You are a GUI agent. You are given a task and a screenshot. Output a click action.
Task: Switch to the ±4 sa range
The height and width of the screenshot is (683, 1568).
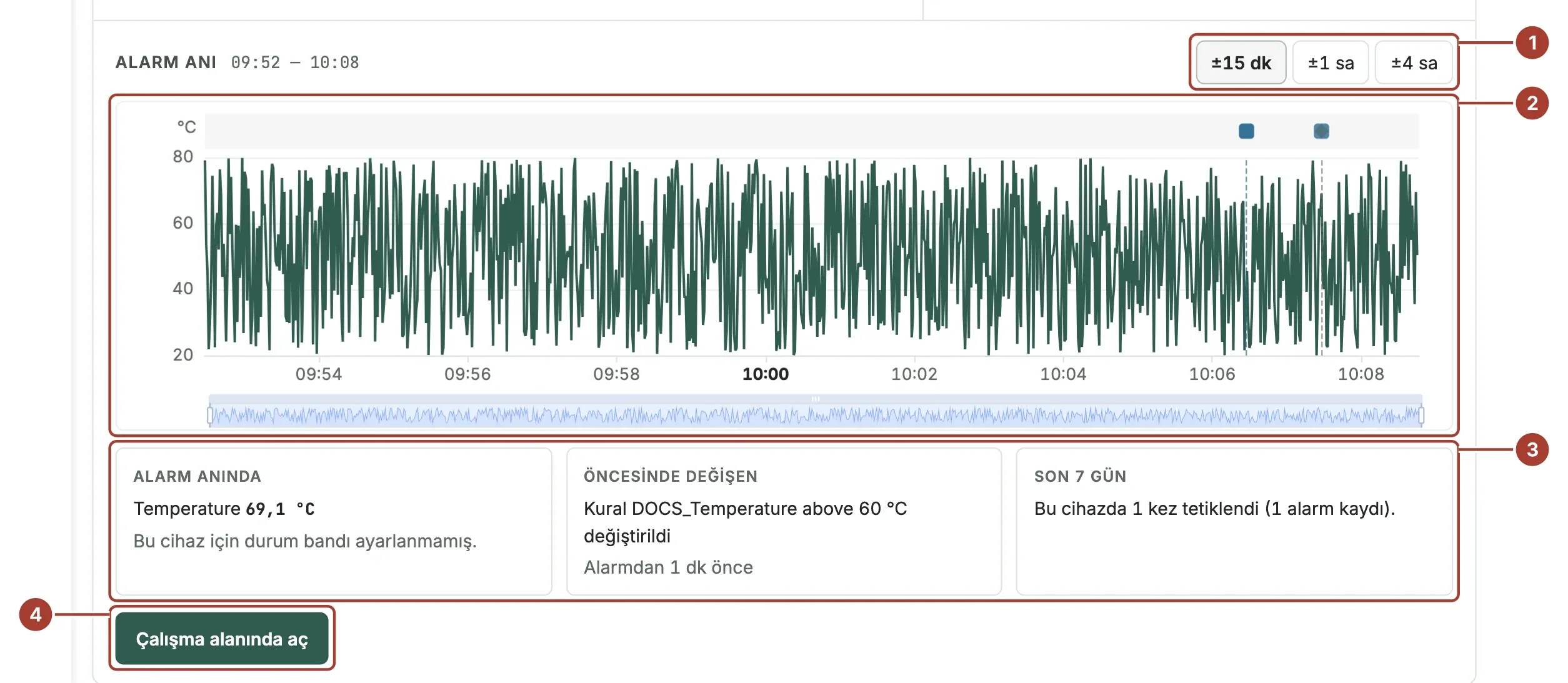[x=1414, y=62]
